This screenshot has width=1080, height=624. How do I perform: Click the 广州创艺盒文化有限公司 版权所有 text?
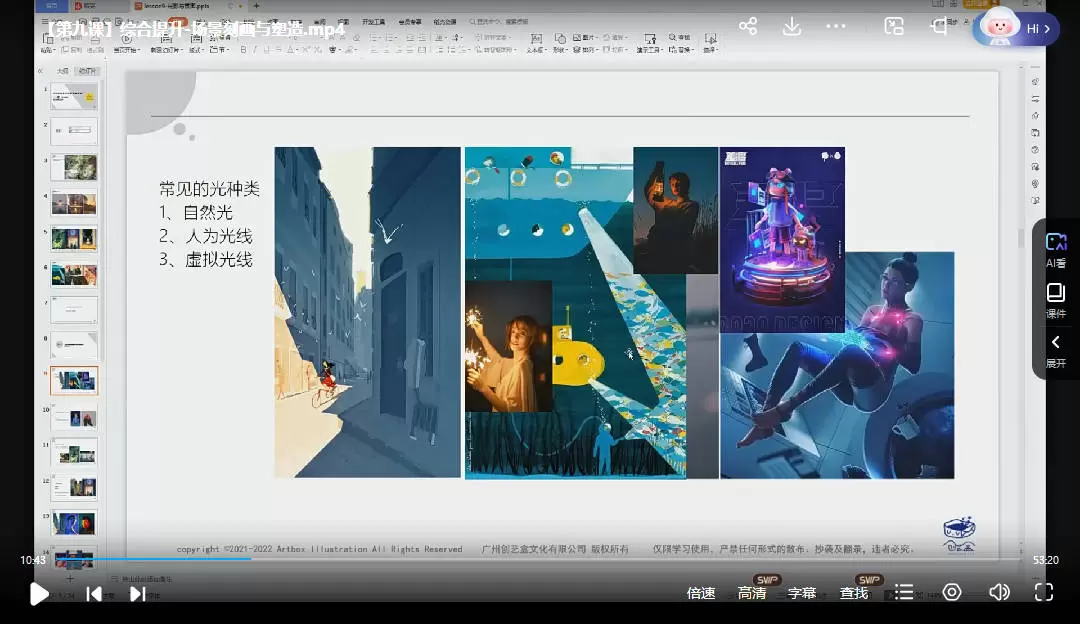555,549
